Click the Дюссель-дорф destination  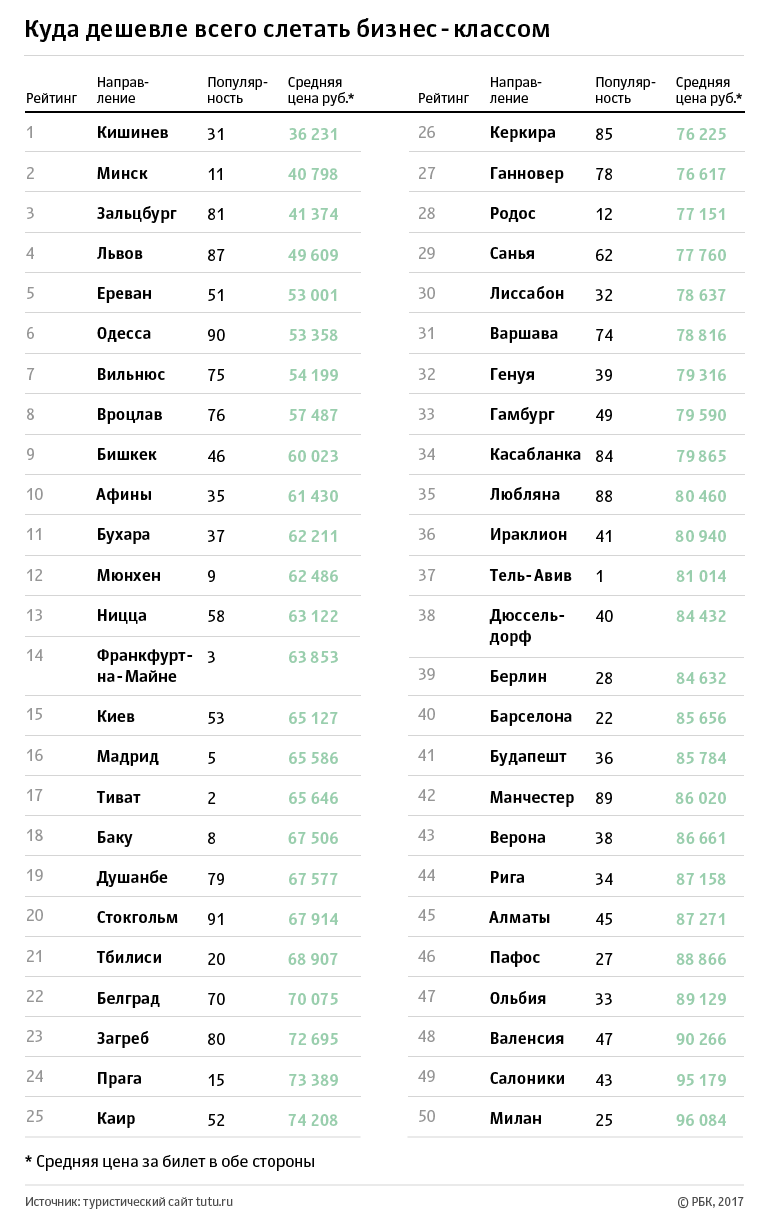527,626
